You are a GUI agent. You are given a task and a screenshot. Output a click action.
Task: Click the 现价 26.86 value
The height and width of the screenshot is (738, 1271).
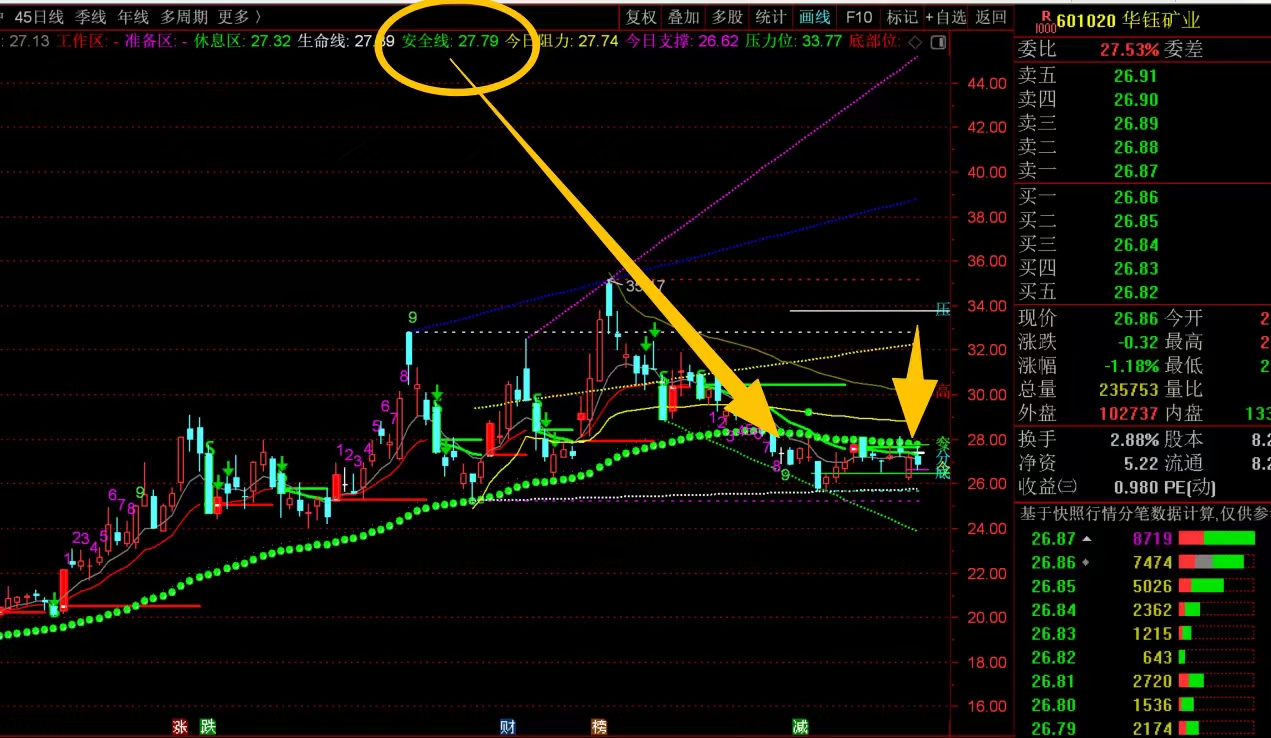coord(1135,319)
